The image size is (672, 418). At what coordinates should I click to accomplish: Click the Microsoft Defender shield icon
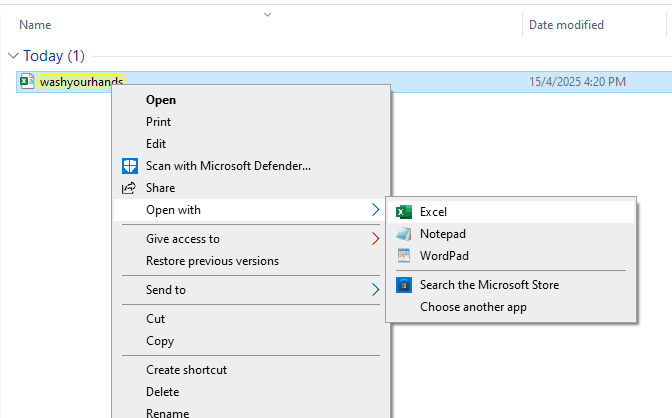130,166
